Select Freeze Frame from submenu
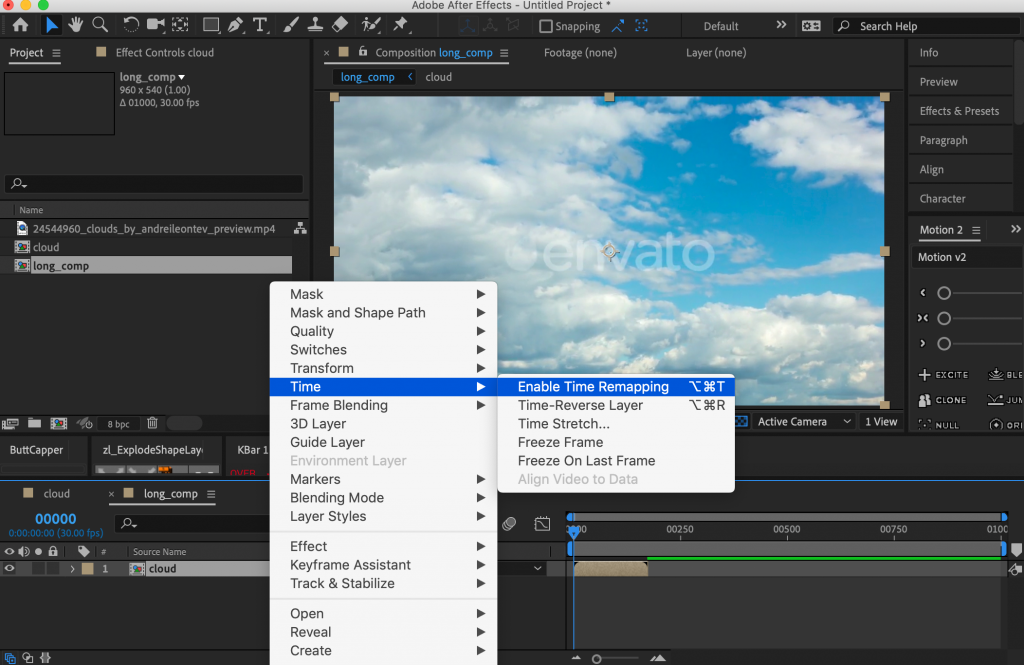Viewport: 1024px width, 665px height. tap(560, 442)
